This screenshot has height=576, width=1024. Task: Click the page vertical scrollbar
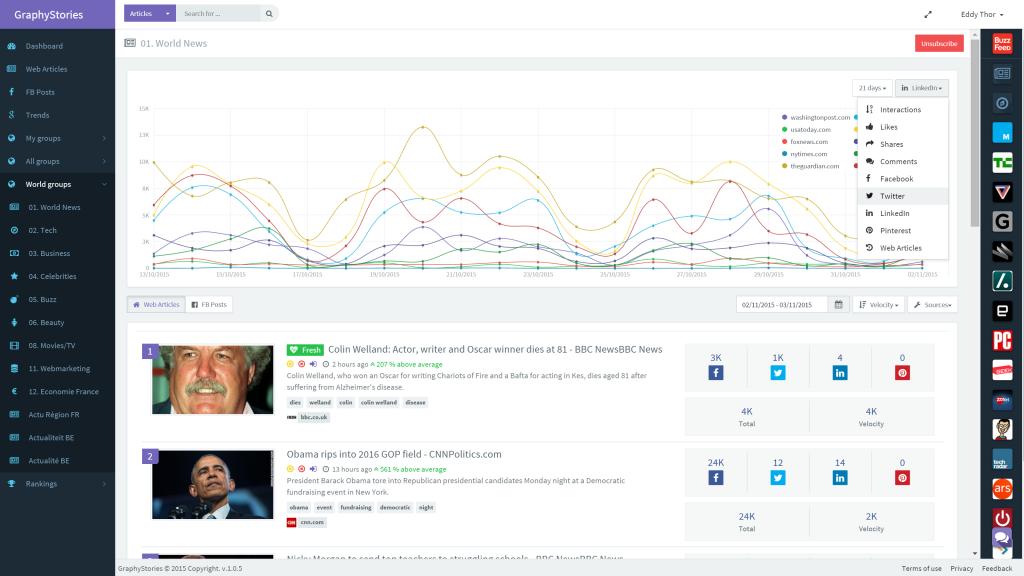(x=974, y=131)
